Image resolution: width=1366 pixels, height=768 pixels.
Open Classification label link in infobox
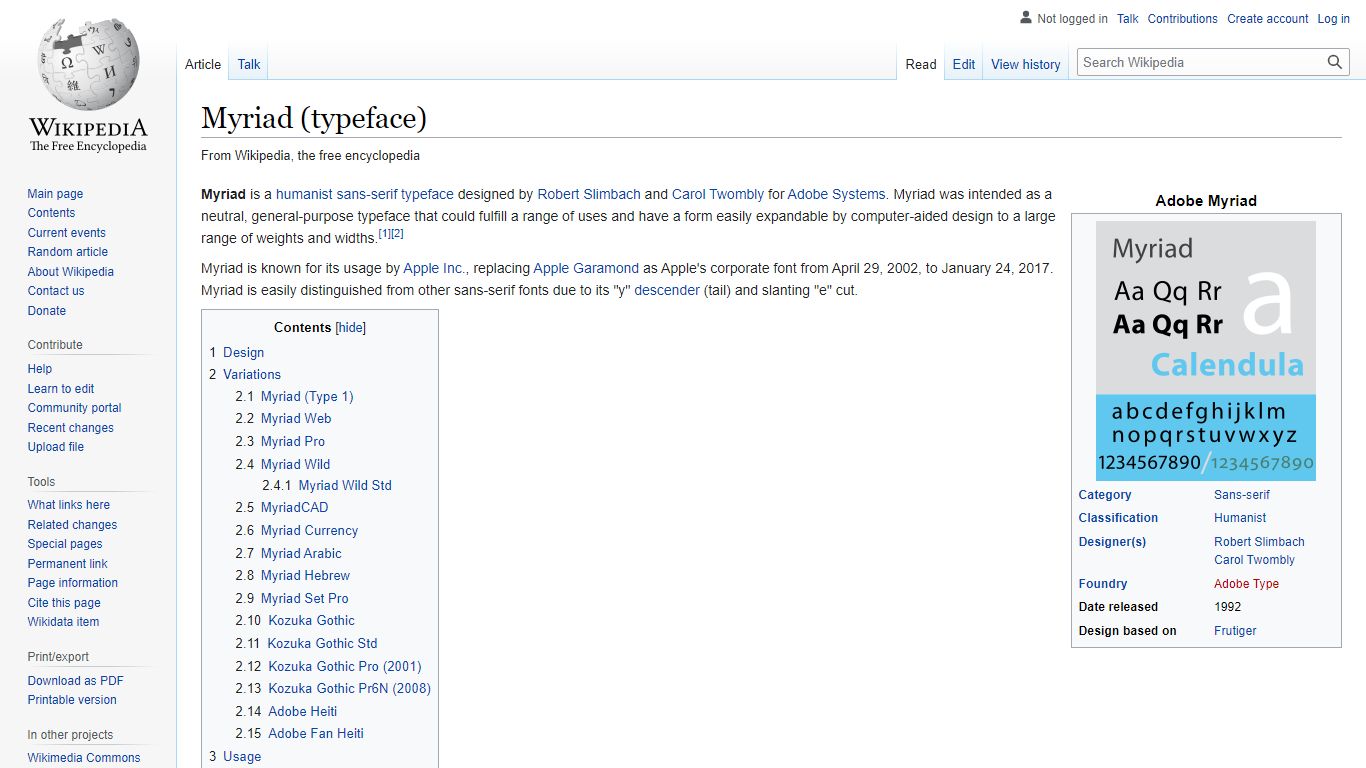click(1118, 518)
